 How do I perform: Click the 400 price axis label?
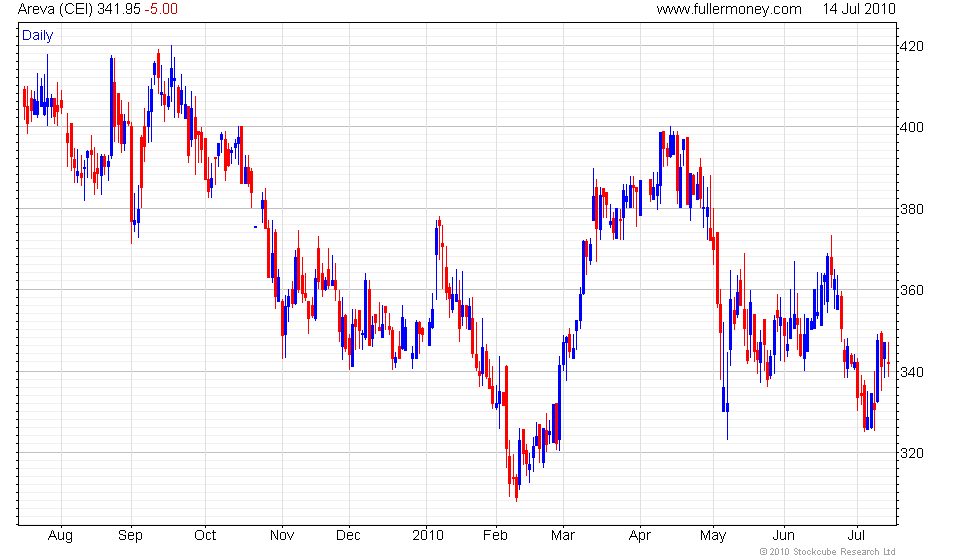click(x=911, y=128)
